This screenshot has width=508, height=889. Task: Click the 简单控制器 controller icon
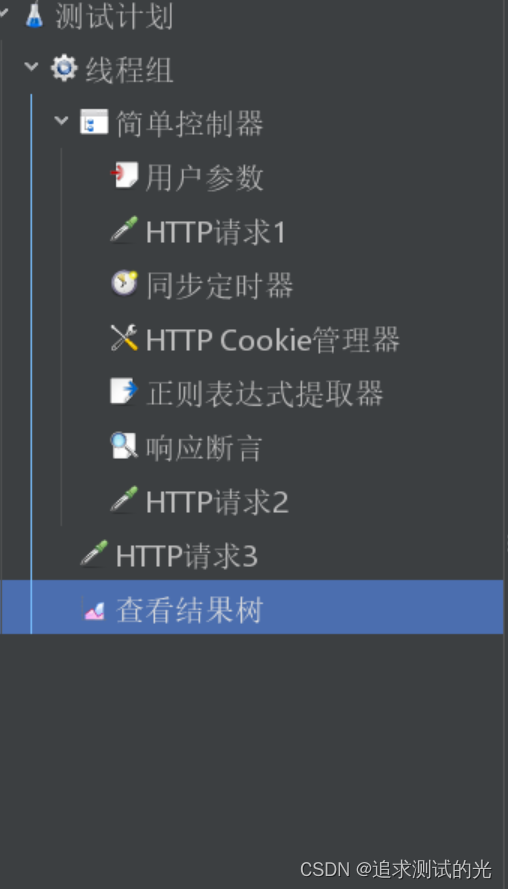click(x=94, y=121)
